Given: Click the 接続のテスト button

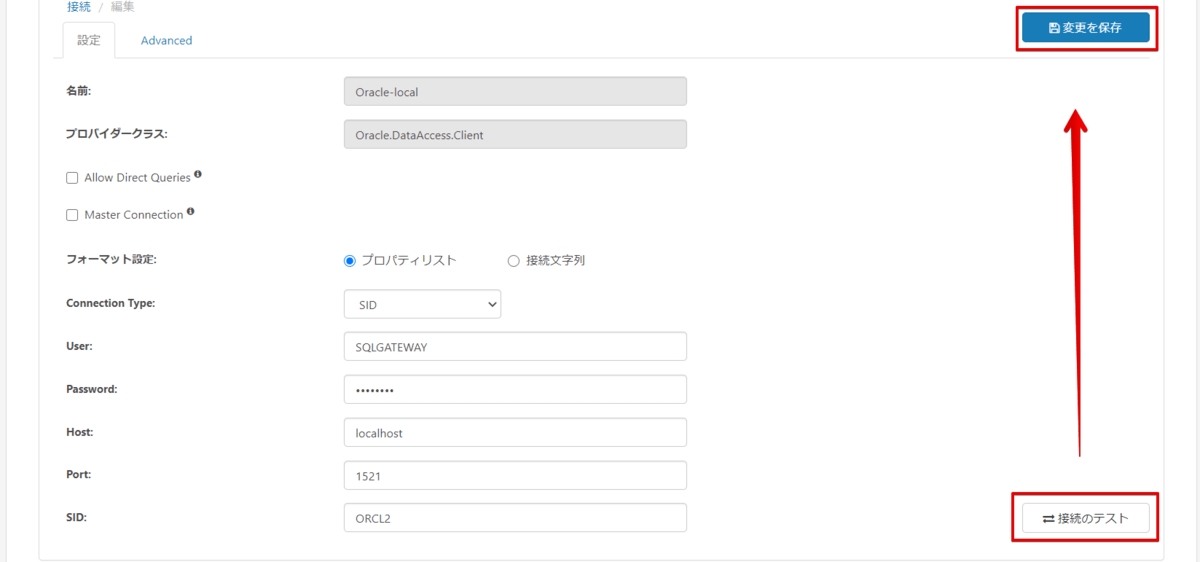Looking at the screenshot, I should coord(1085,518).
